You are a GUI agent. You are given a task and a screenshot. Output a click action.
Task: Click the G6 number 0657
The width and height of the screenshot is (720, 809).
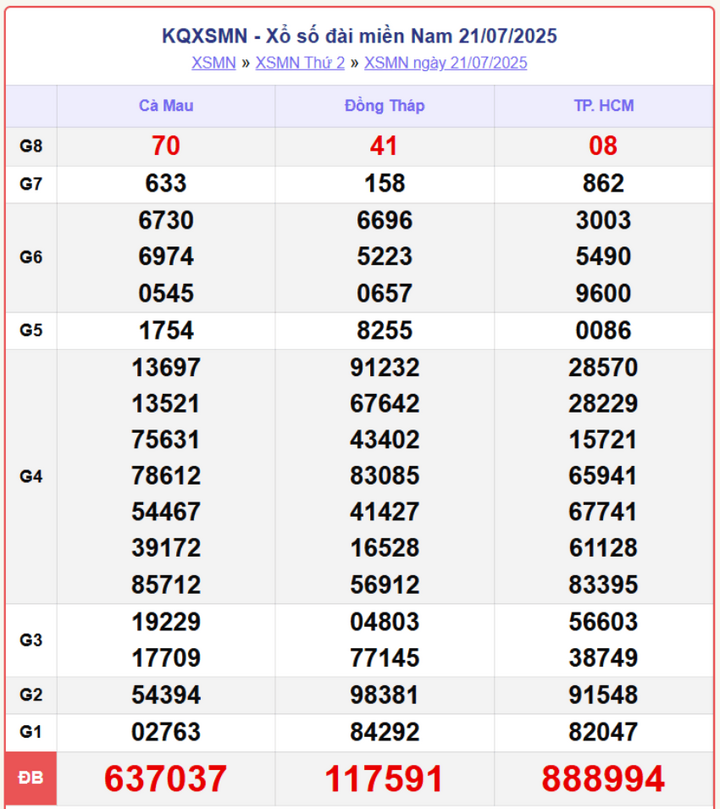pyautogui.click(x=385, y=294)
